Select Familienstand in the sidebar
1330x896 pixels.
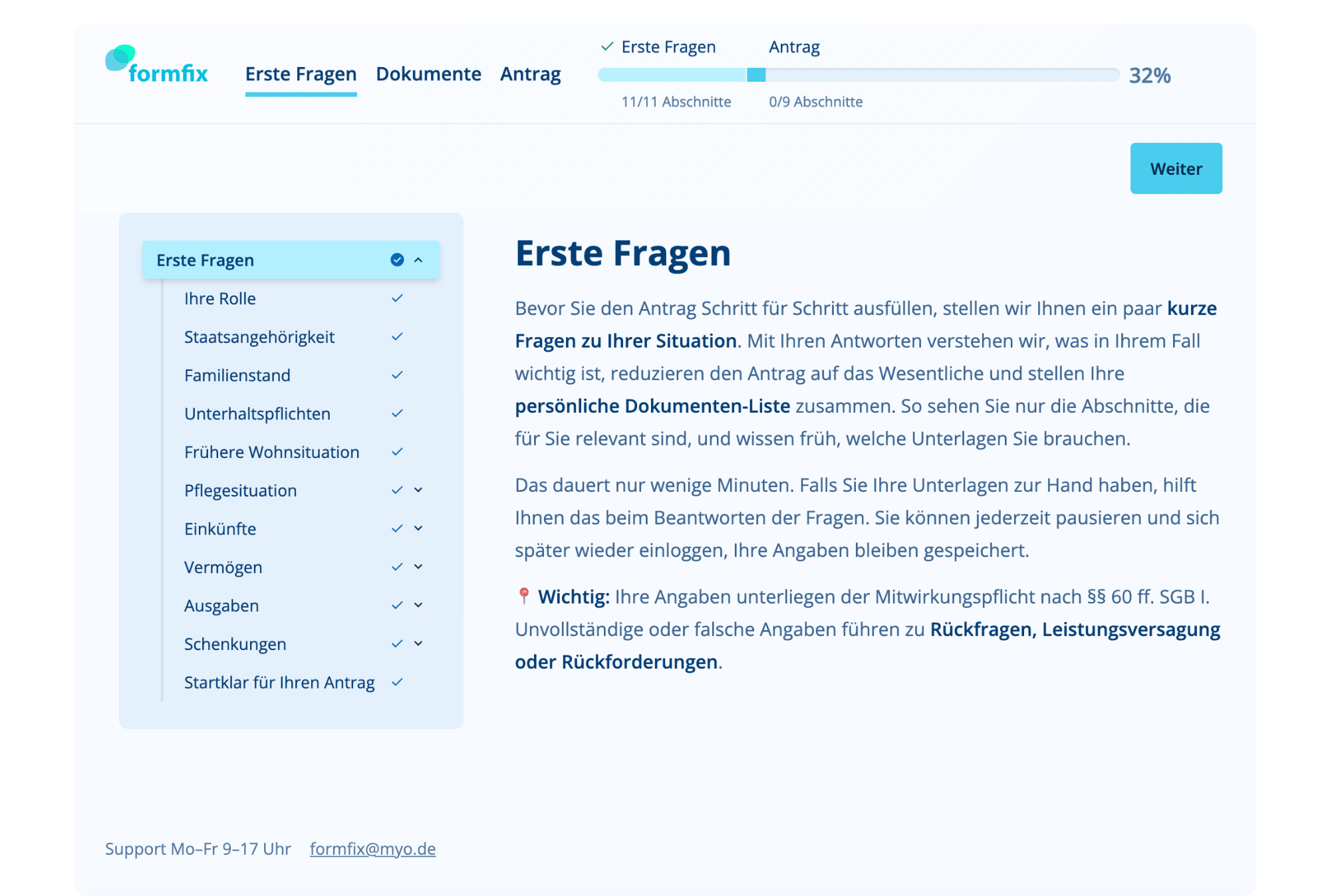(237, 376)
